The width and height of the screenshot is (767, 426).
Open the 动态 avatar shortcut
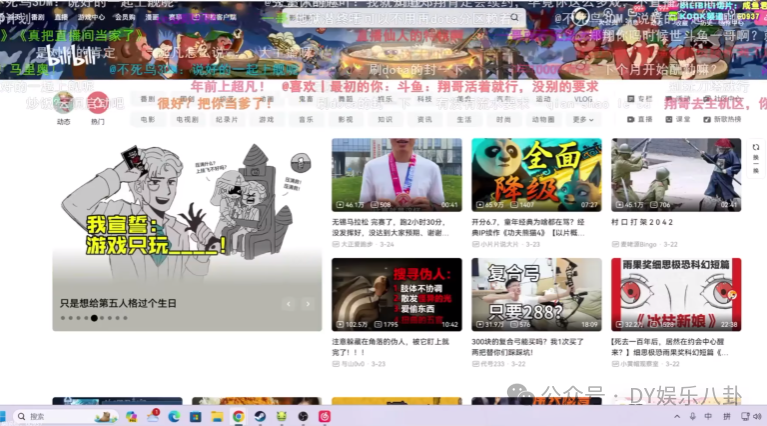coord(64,104)
